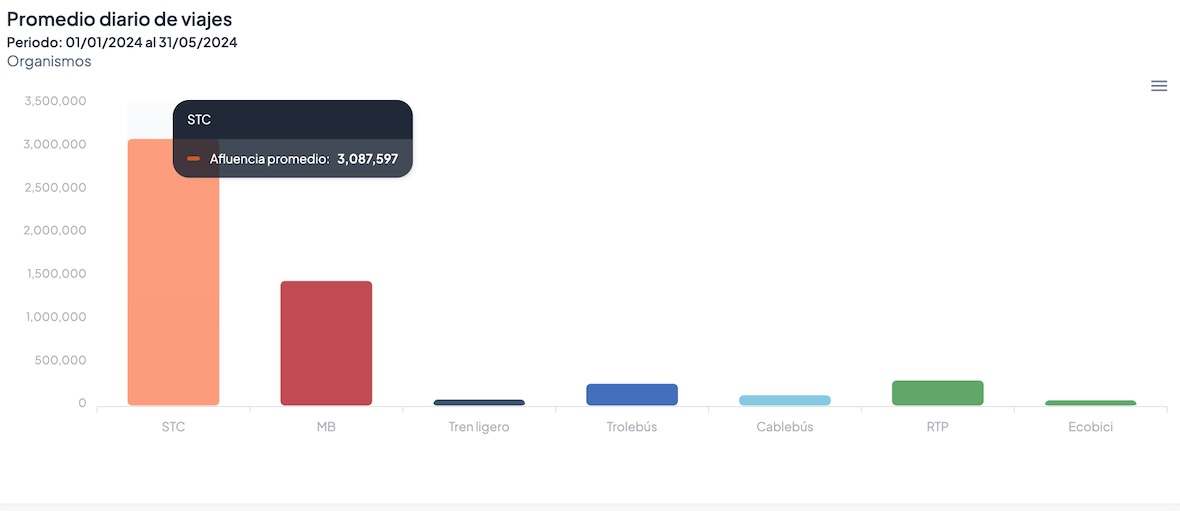This screenshot has height=511, width=1180.
Task: Select the red MB bar
Action: coord(326,343)
